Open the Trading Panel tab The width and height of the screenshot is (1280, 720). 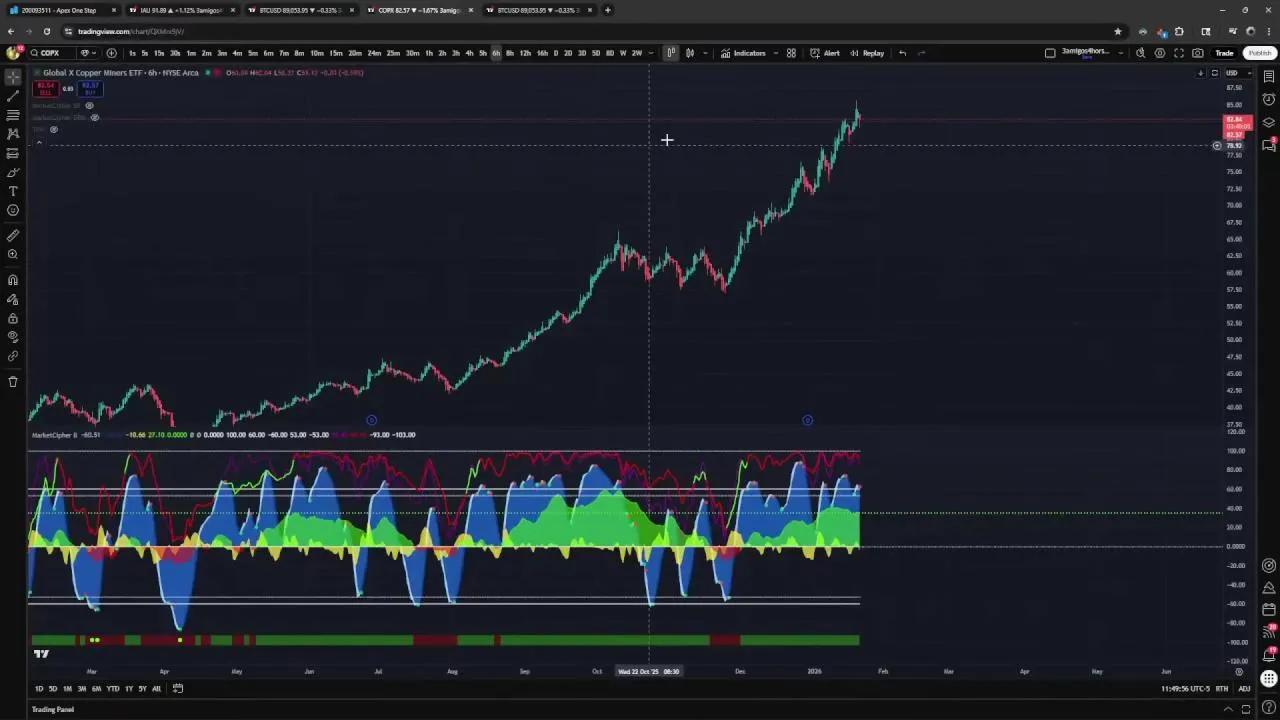pyautogui.click(x=53, y=709)
